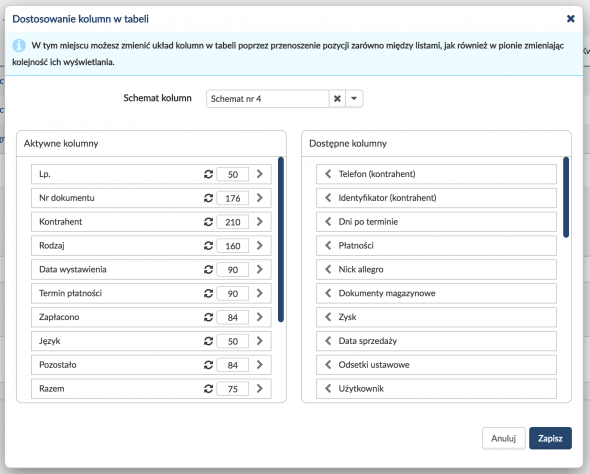Add Zysk to active columns

[328, 317]
